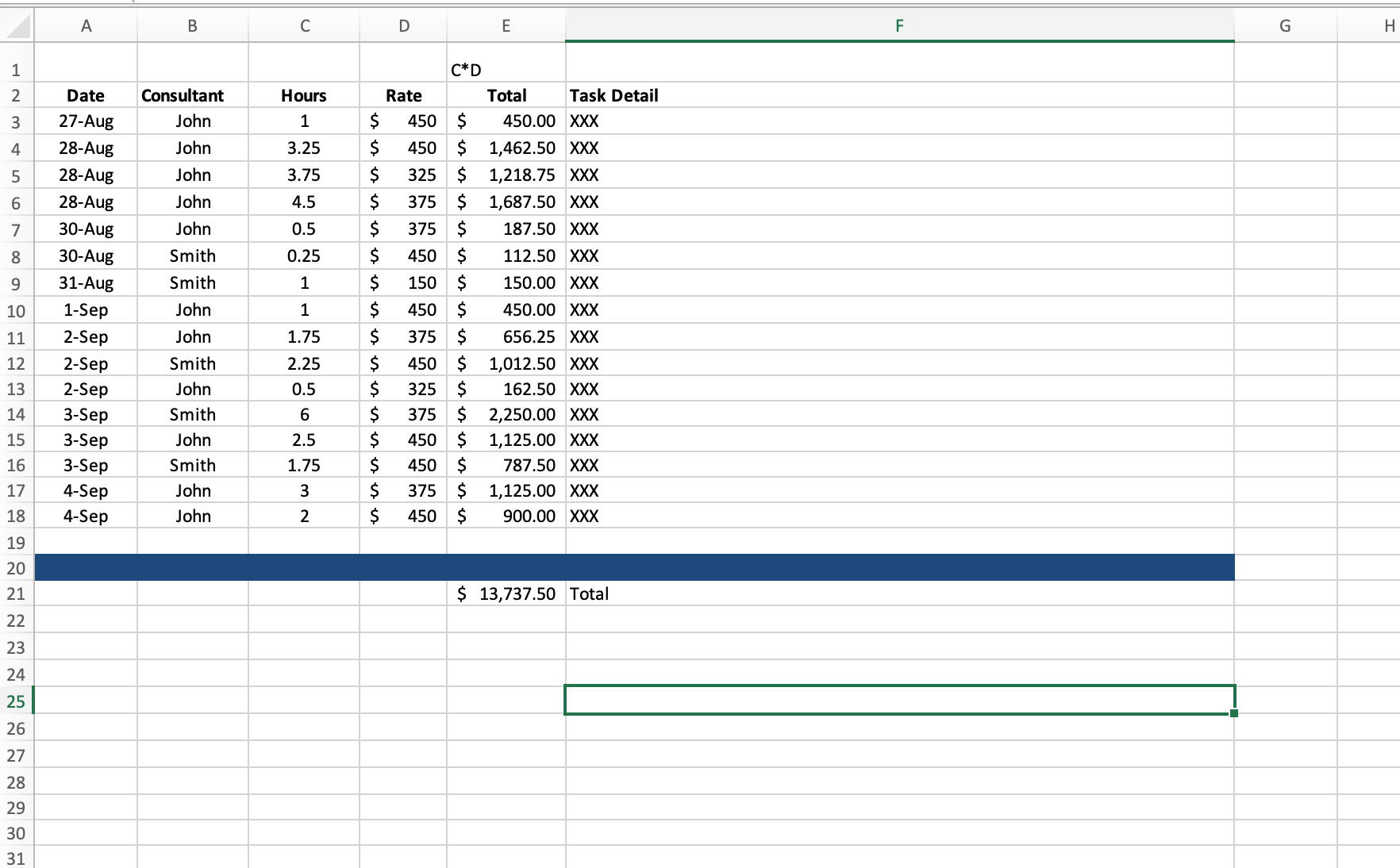Select column F header
Image resolution: width=1400 pixels, height=868 pixels.
[899, 25]
